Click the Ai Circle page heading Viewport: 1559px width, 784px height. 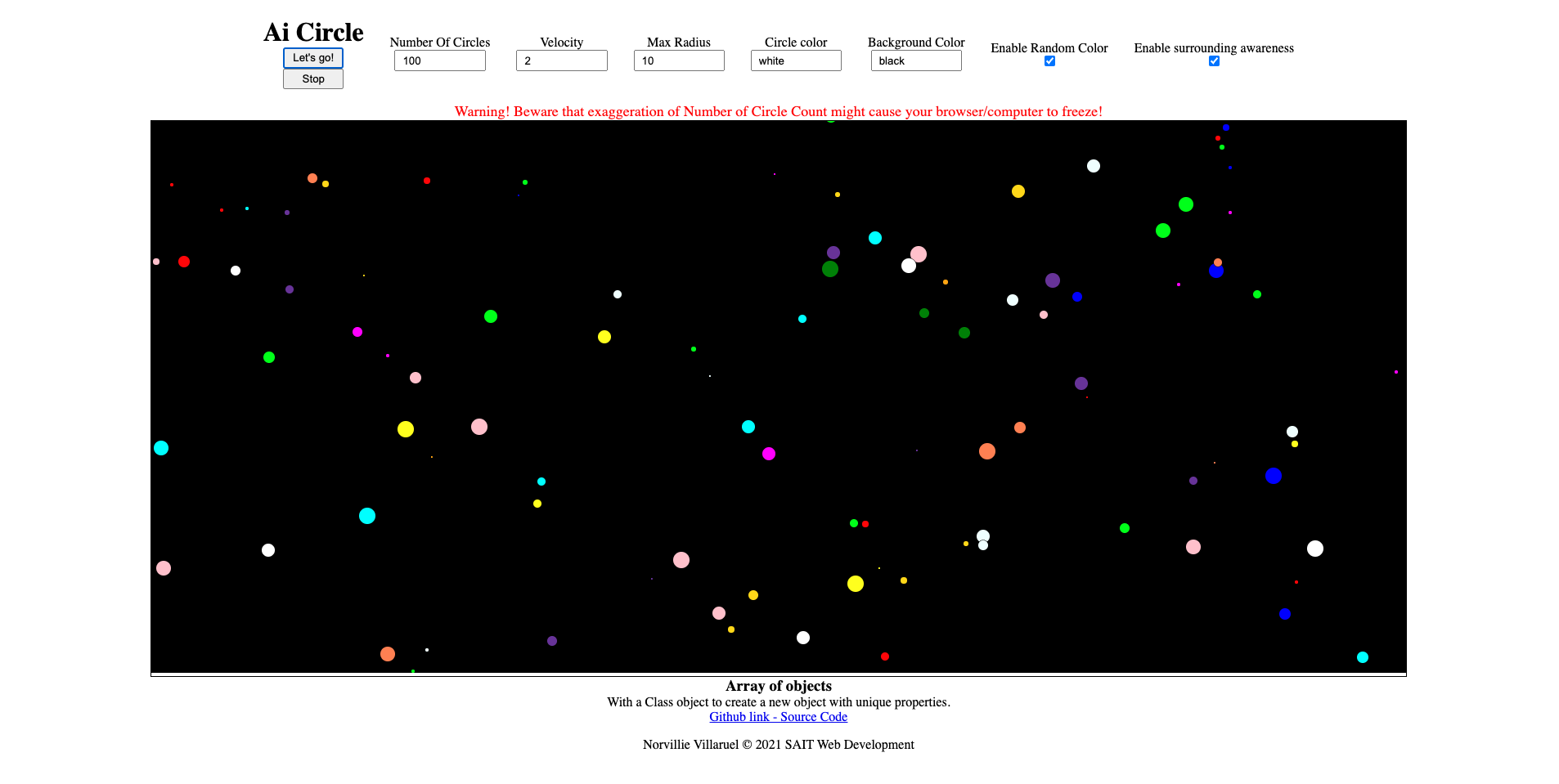313,32
